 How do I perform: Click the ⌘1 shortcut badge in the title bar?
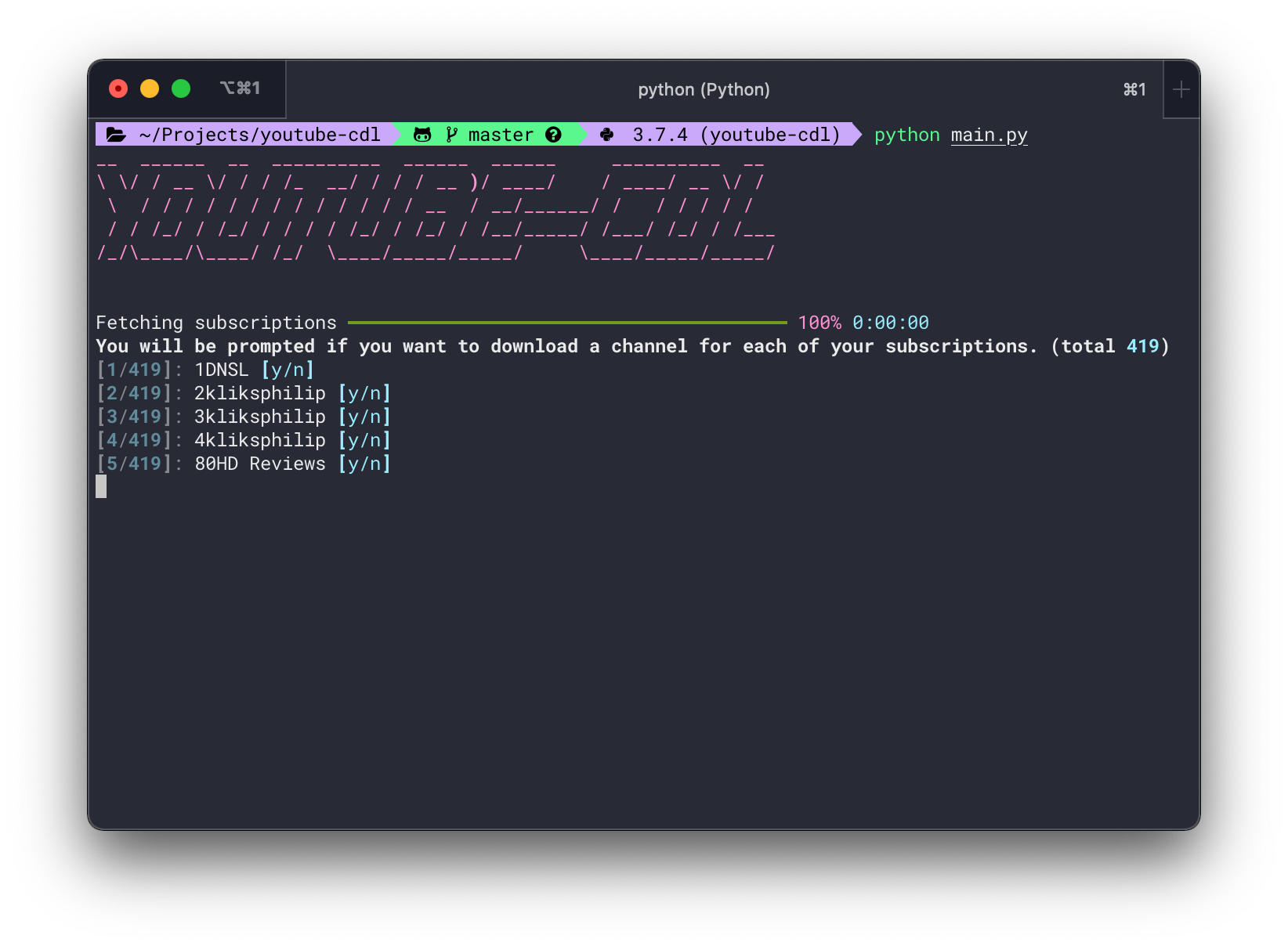click(1134, 89)
